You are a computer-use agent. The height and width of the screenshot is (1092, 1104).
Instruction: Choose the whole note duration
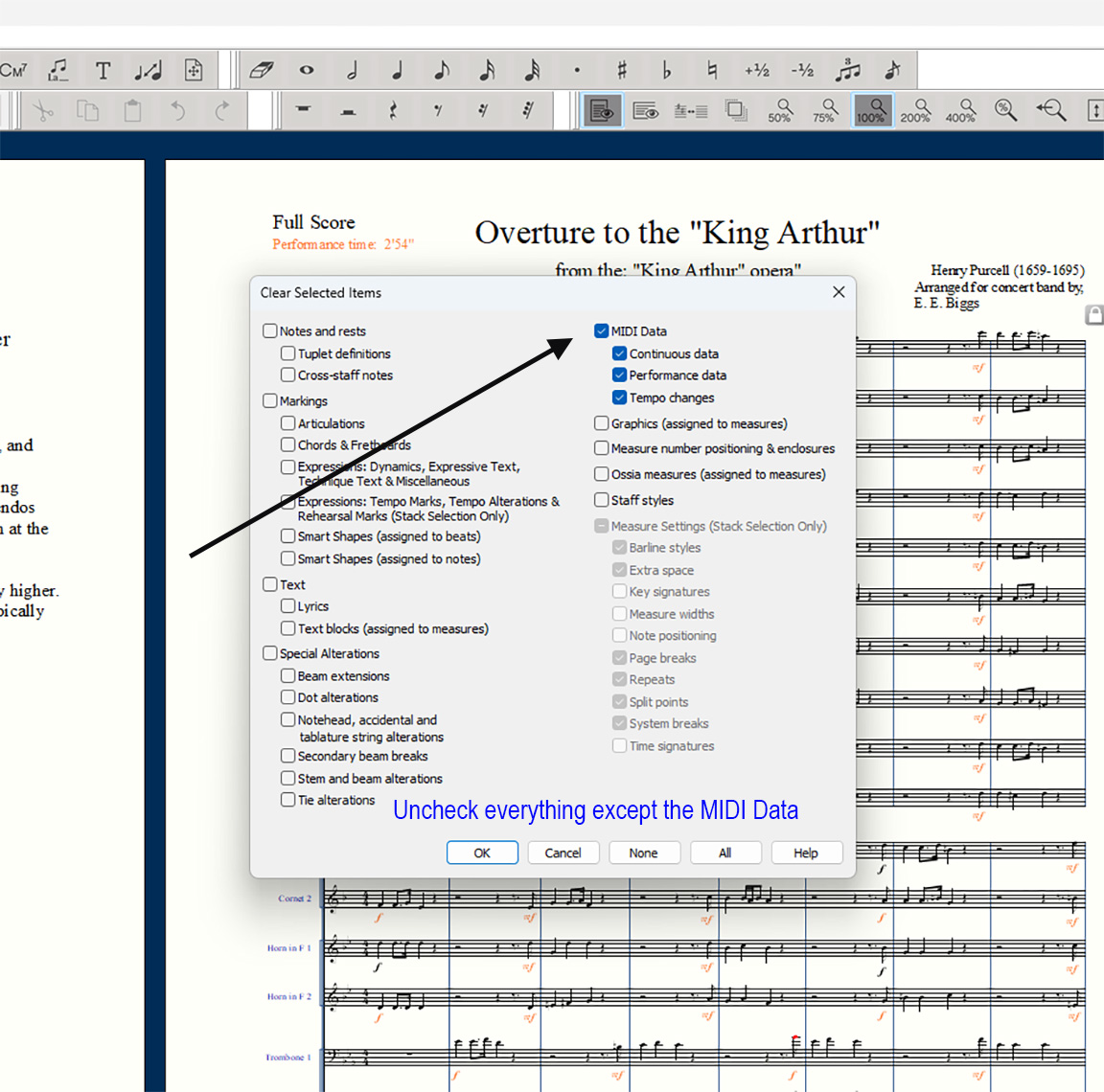[307, 70]
